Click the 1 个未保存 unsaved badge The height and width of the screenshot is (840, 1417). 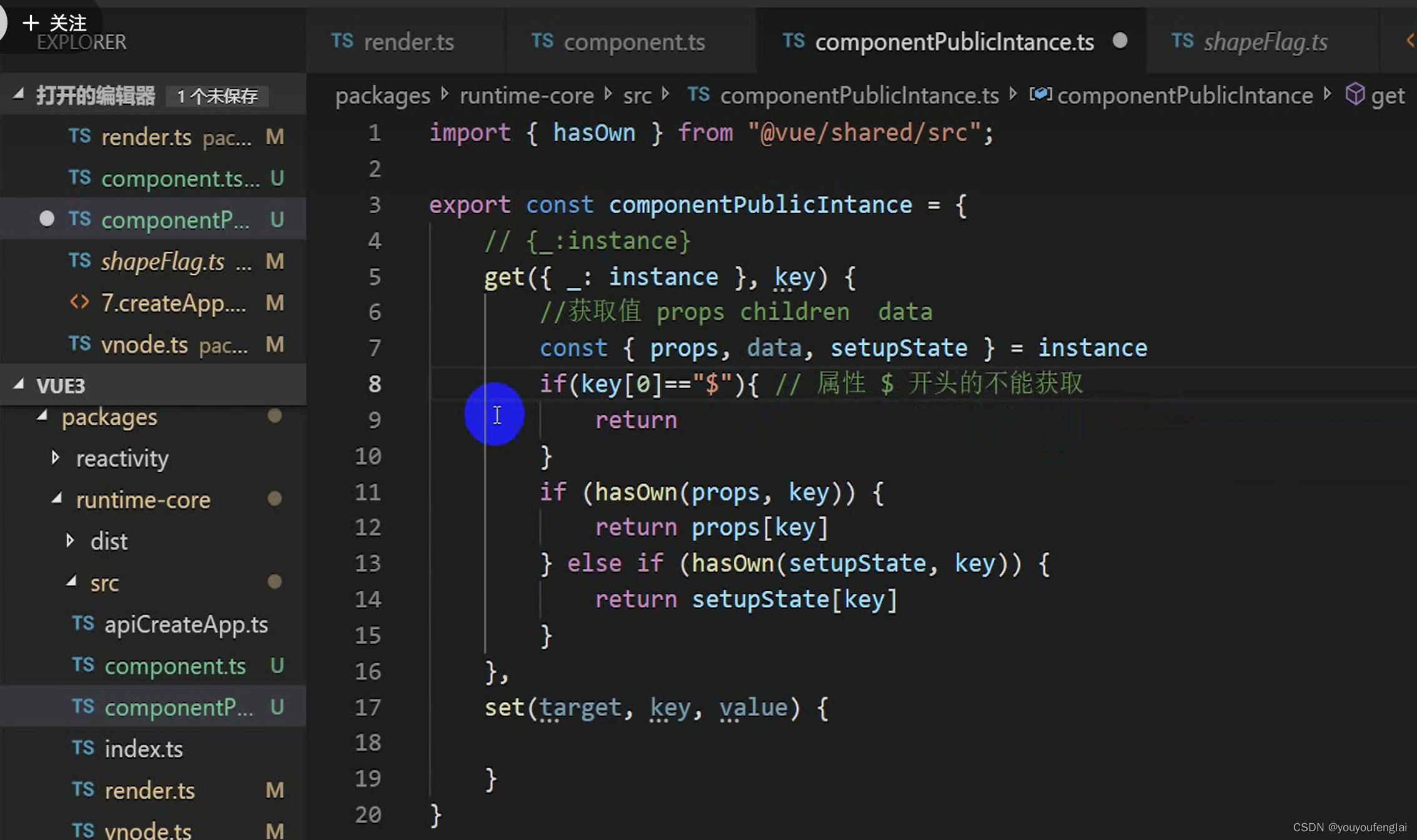tap(217, 96)
